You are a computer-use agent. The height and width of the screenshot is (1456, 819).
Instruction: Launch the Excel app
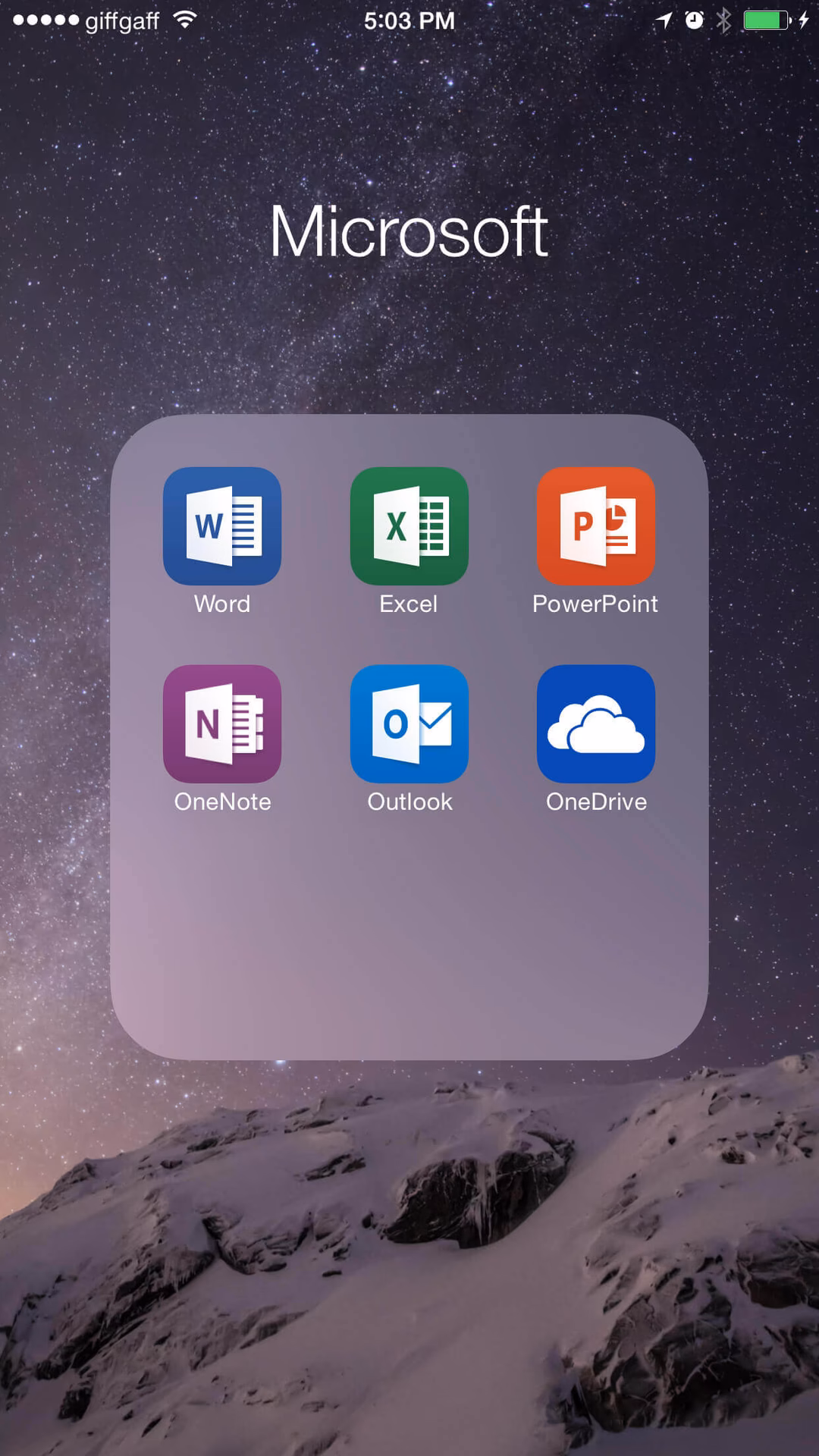(409, 526)
